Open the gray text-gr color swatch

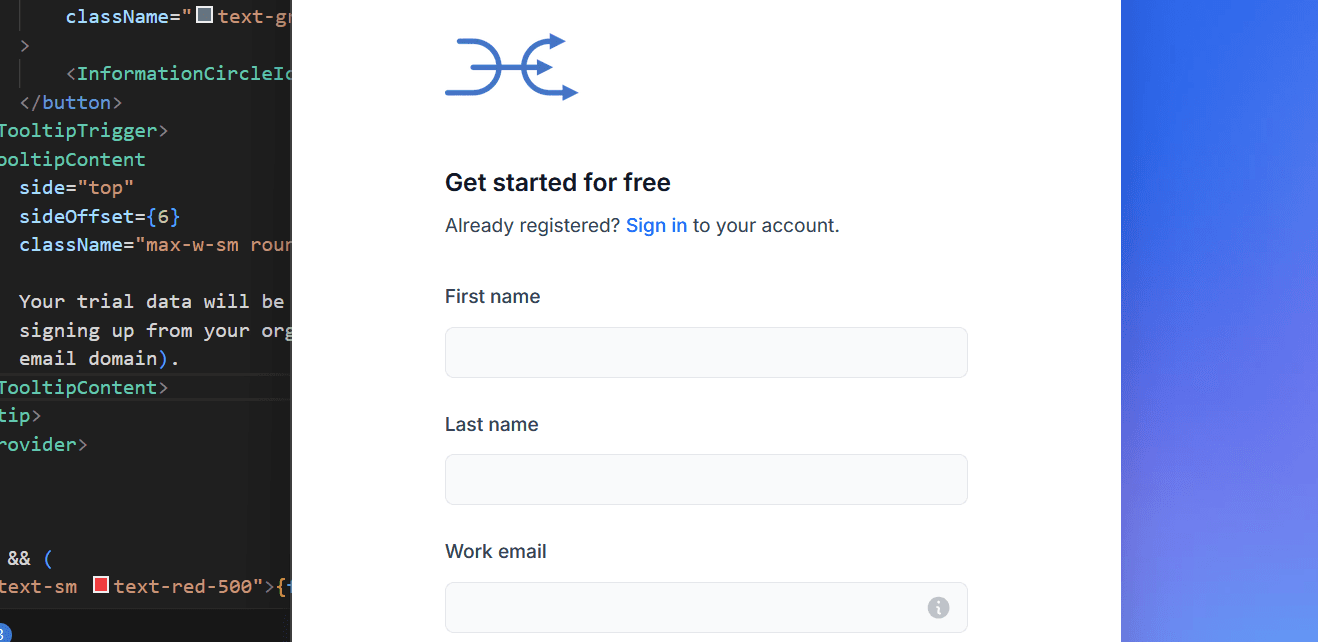point(205,15)
